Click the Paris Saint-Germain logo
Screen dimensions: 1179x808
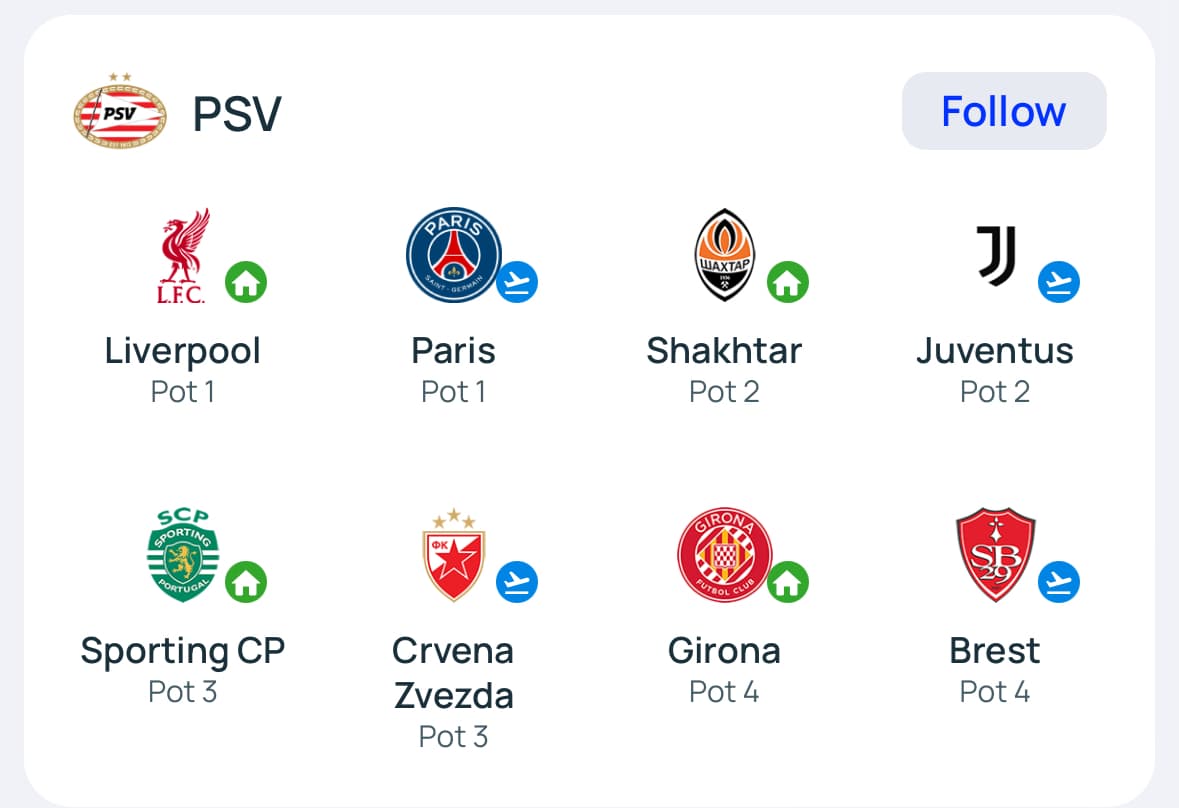pos(453,255)
